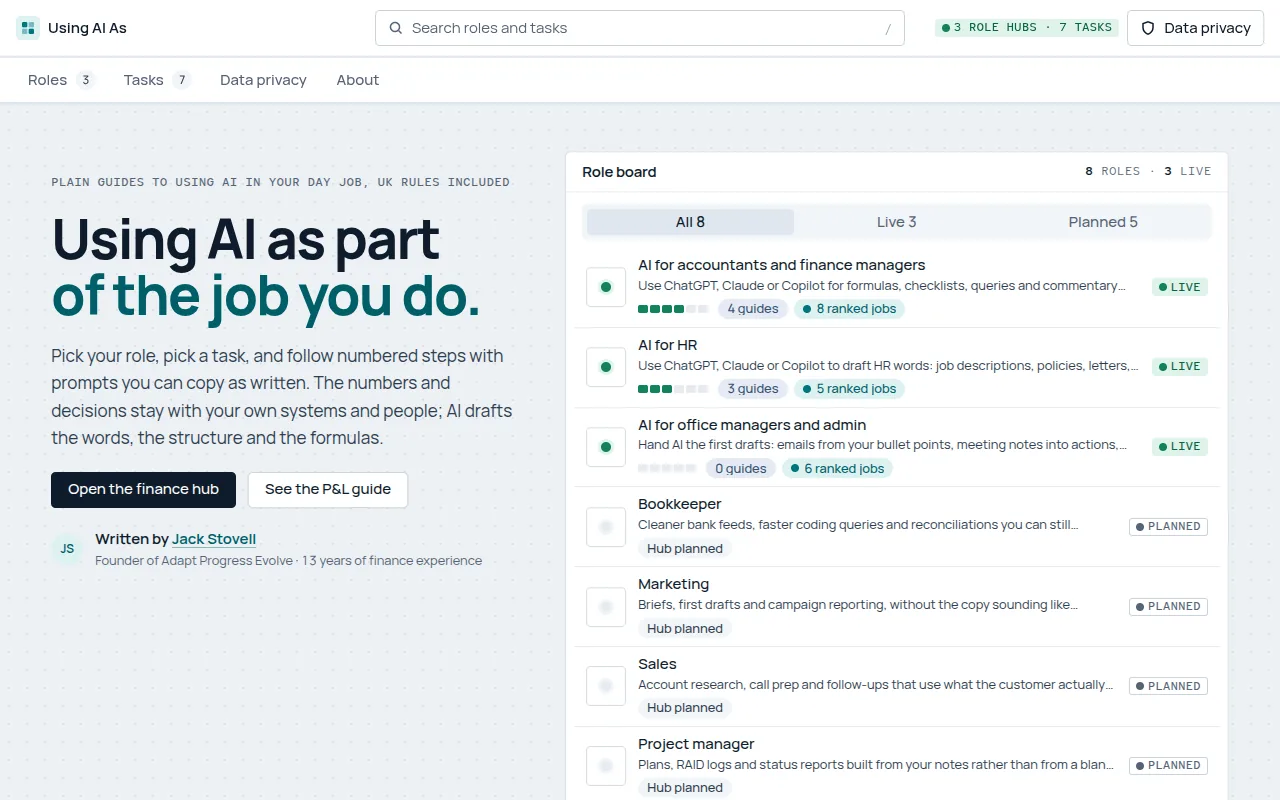Click the AI for HR progress bar

673,389
